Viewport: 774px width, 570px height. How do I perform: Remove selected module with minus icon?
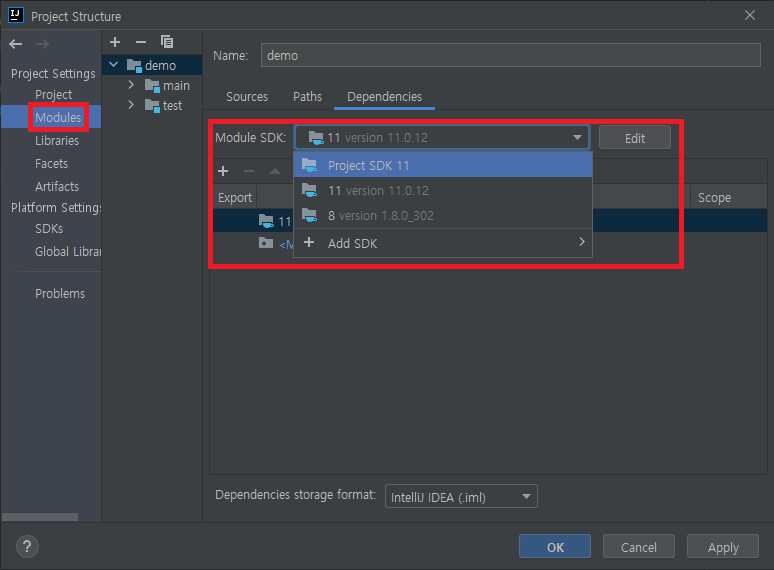(x=141, y=42)
